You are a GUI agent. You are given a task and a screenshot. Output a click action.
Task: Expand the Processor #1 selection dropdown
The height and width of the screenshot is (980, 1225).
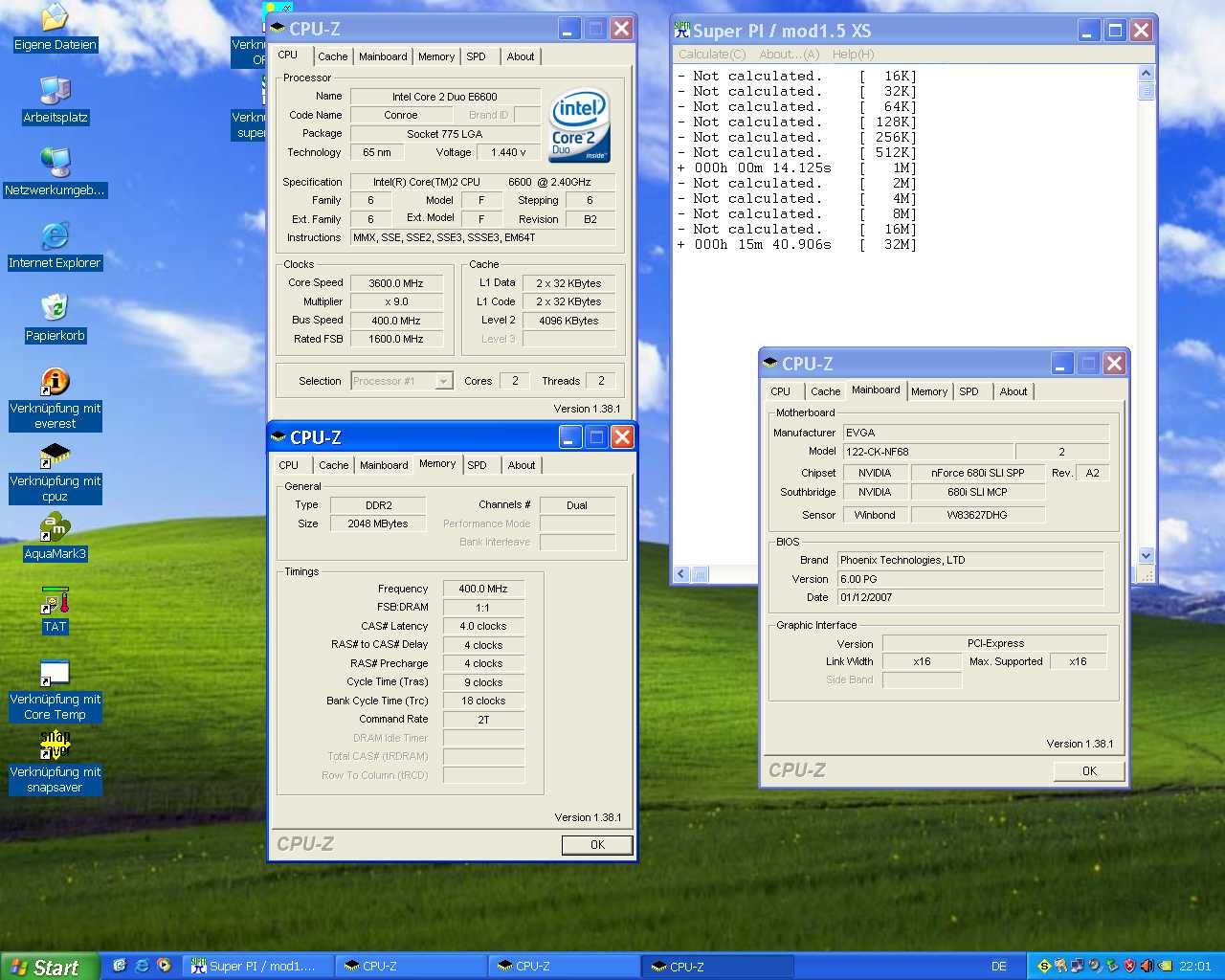point(443,381)
